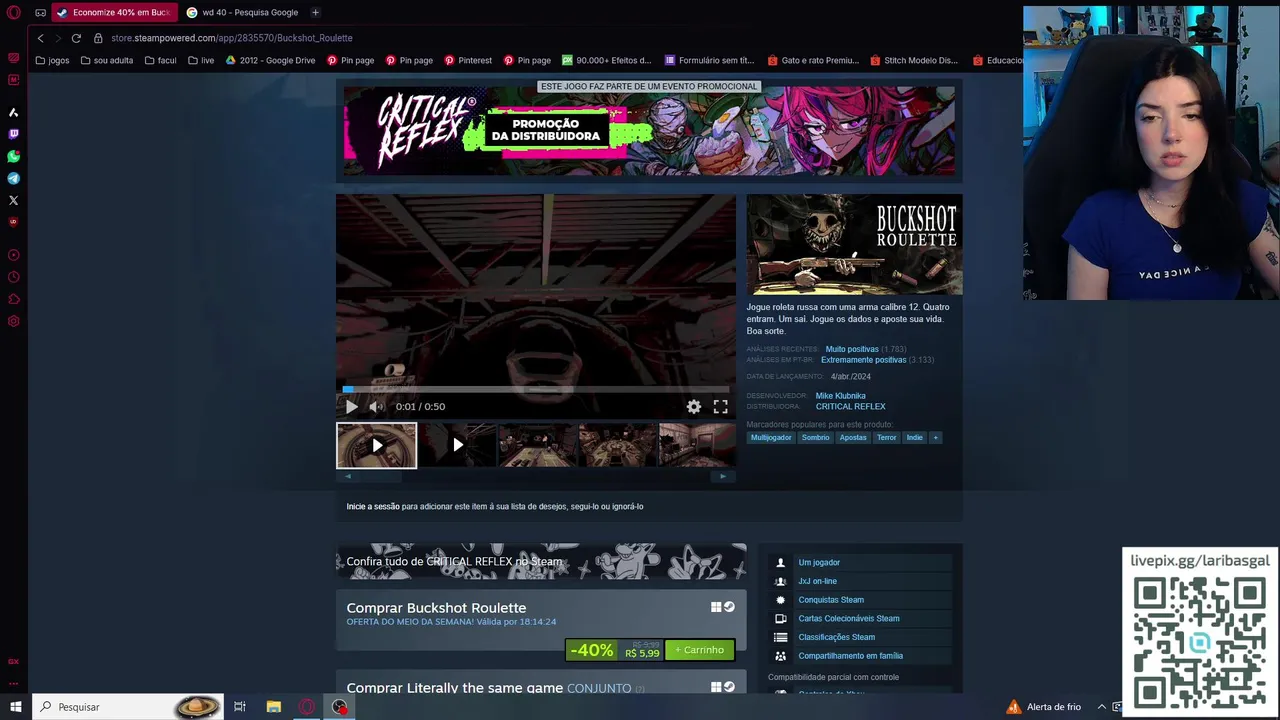Move thumbnail strip left with the arrow

pos(348,476)
